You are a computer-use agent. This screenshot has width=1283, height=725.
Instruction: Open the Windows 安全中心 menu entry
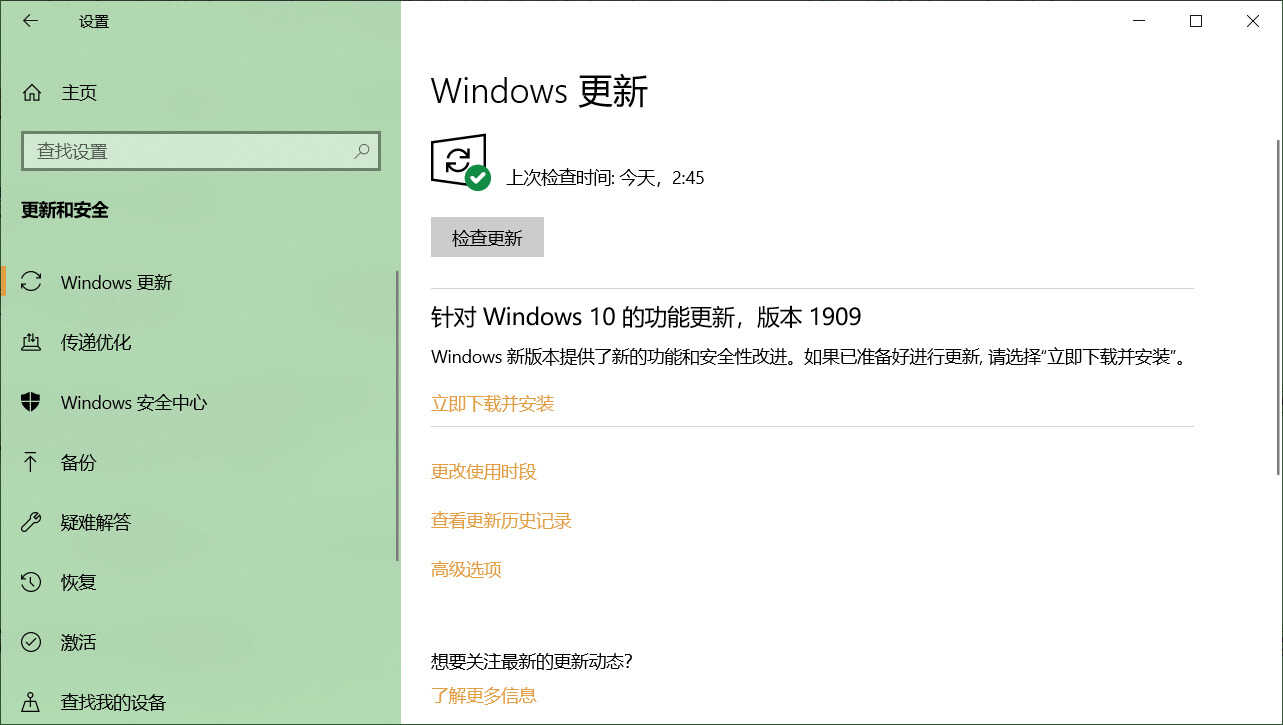pyautogui.click(x=198, y=402)
